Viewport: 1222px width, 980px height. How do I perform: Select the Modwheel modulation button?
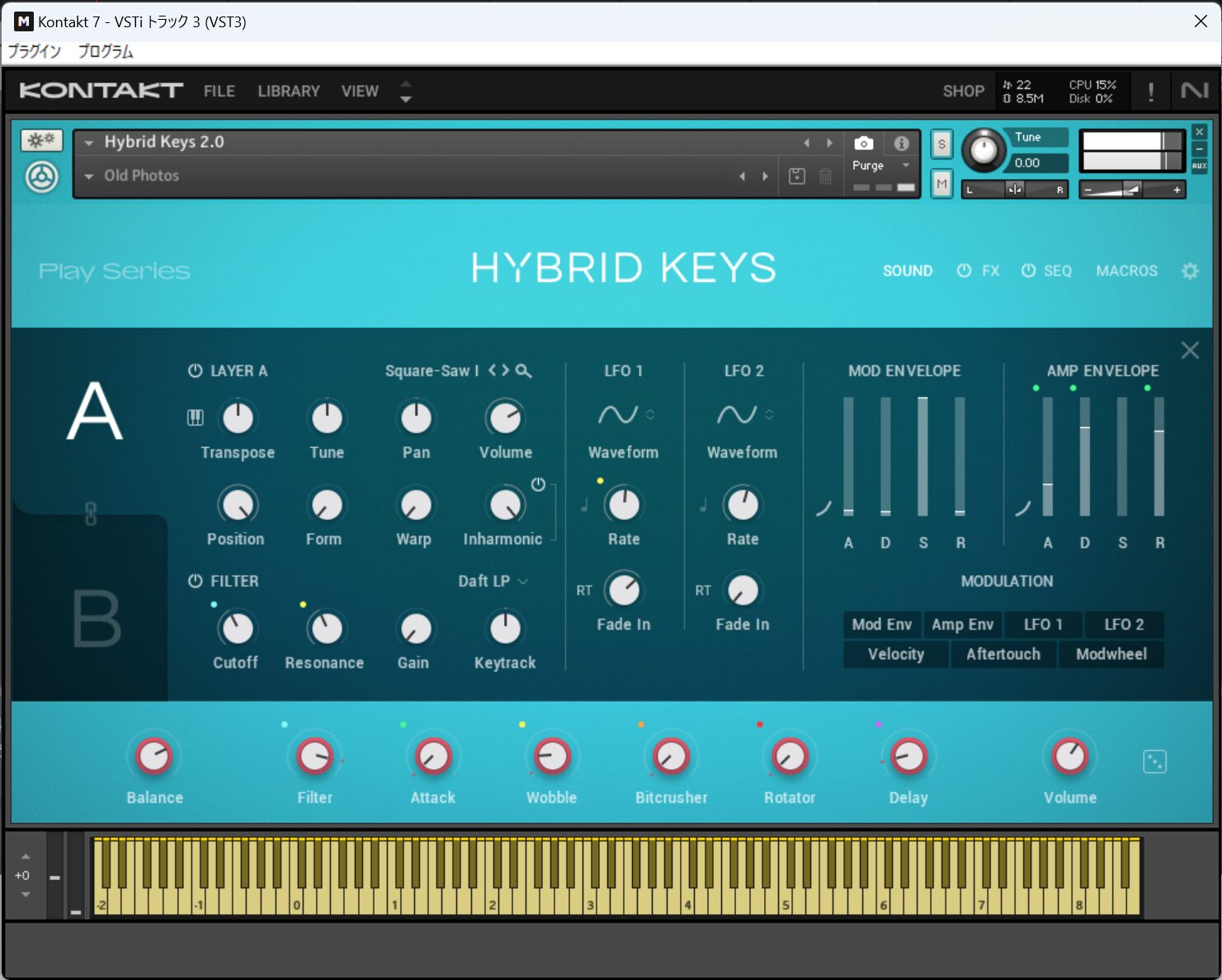1111,654
